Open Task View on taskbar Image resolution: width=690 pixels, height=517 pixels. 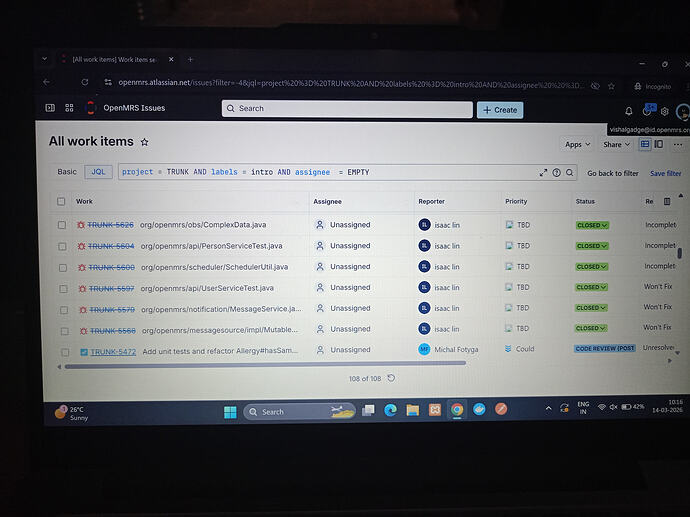coord(368,411)
